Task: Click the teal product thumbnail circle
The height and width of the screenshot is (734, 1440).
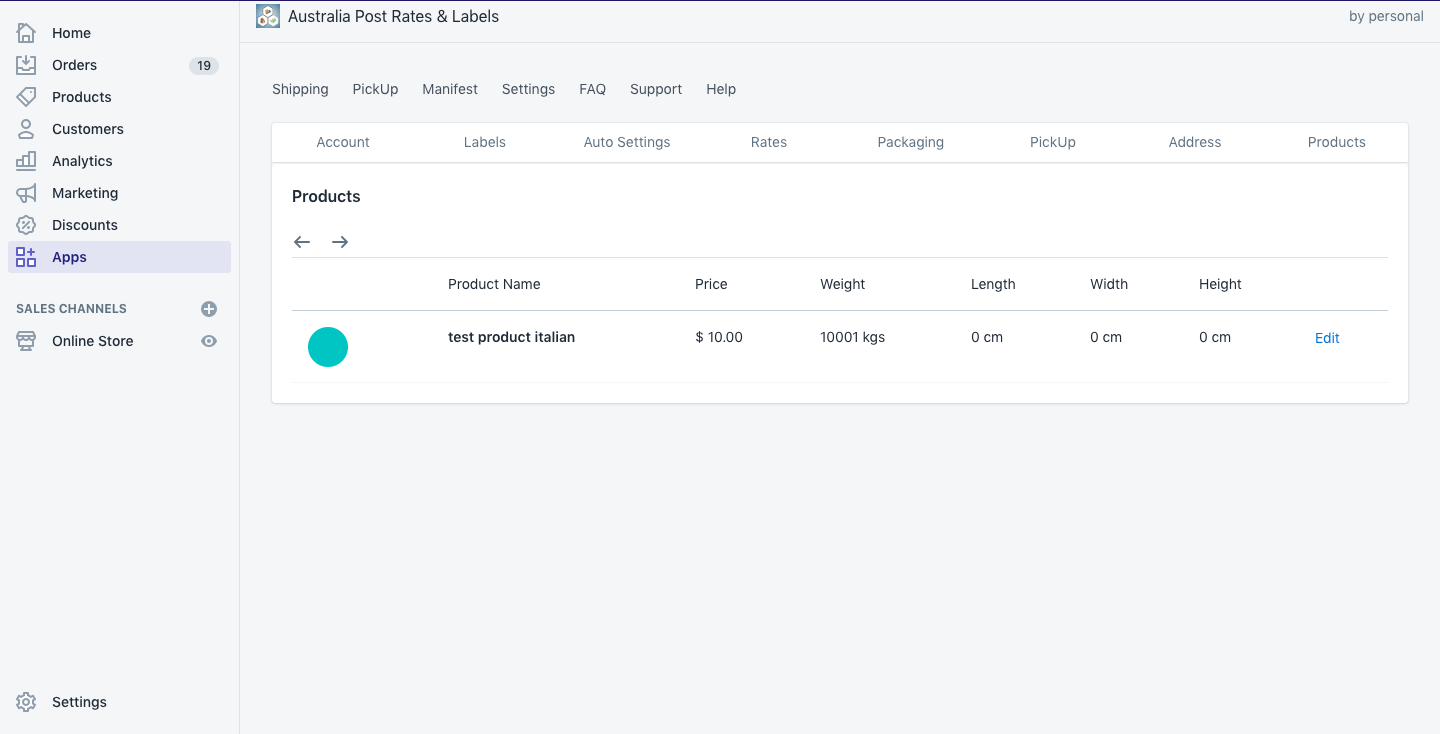Action: (328, 347)
